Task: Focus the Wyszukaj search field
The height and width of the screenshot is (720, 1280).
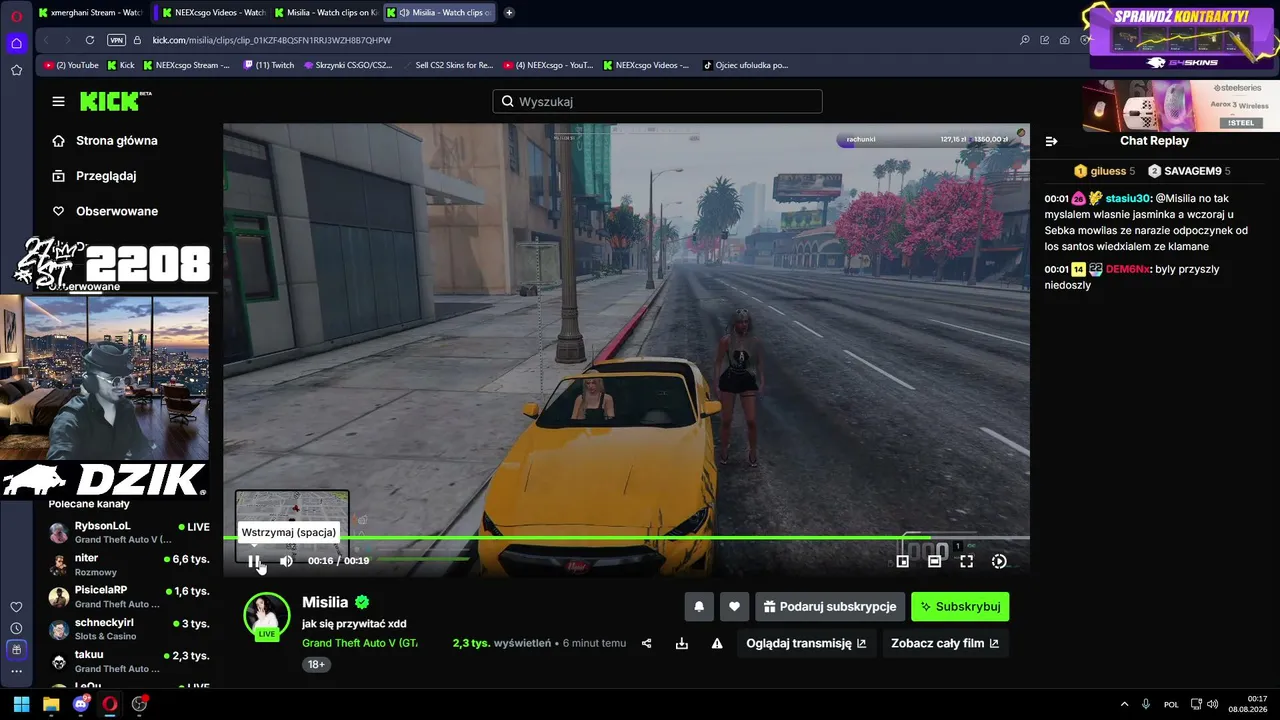Action: [x=657, y=101]
